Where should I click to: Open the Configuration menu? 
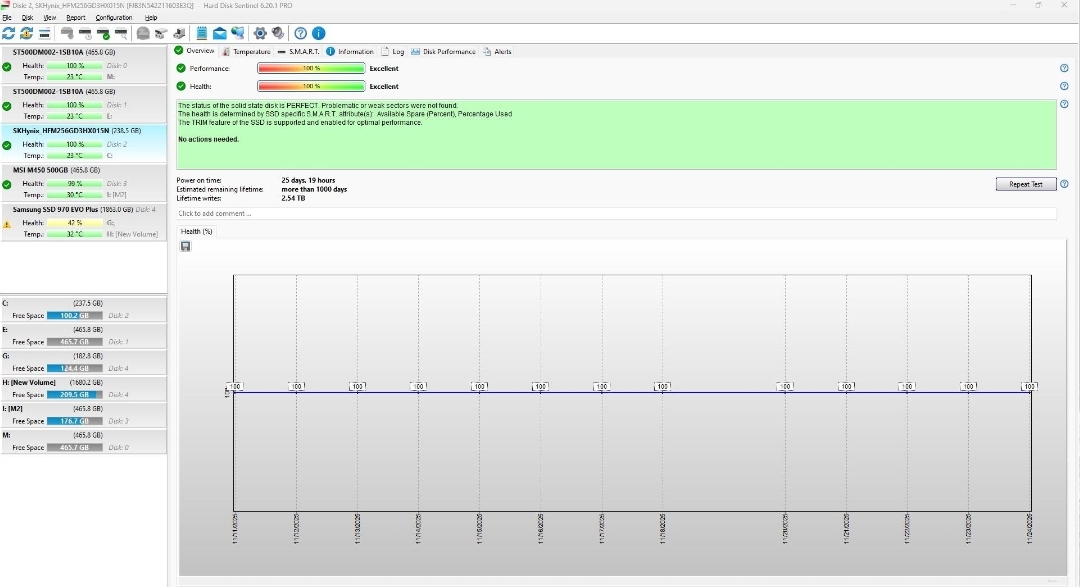113,18
